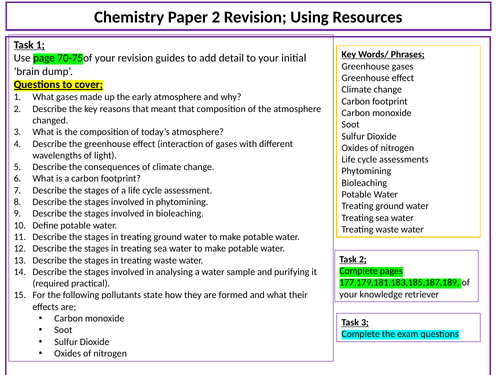
Task: Click the key phrase 'Treating sea water'
Action: (x=377, y=218)
